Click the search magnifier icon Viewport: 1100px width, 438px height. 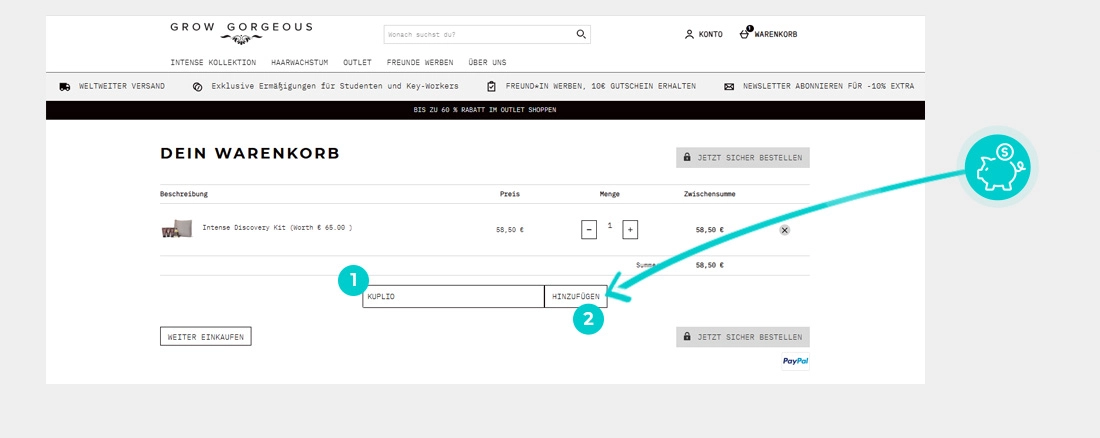pyautogui.click(x=581, y=34)
